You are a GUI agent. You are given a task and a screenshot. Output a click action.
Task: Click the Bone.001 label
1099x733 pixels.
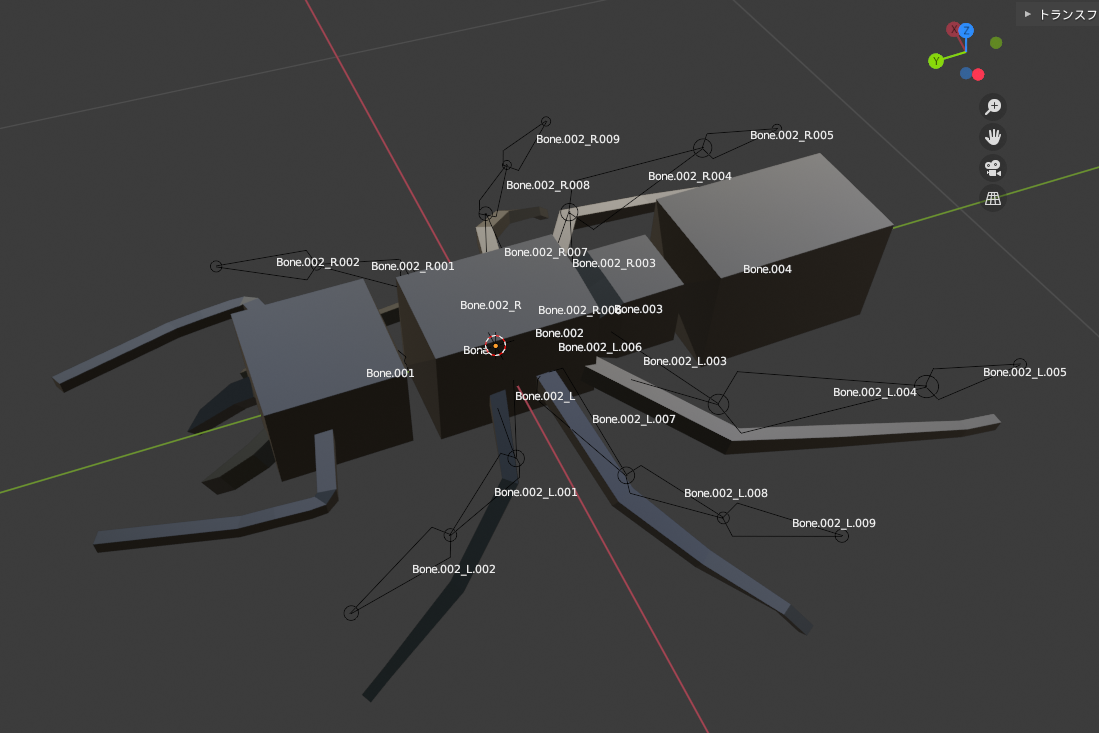pyautogui.click(x=390, y=373)
